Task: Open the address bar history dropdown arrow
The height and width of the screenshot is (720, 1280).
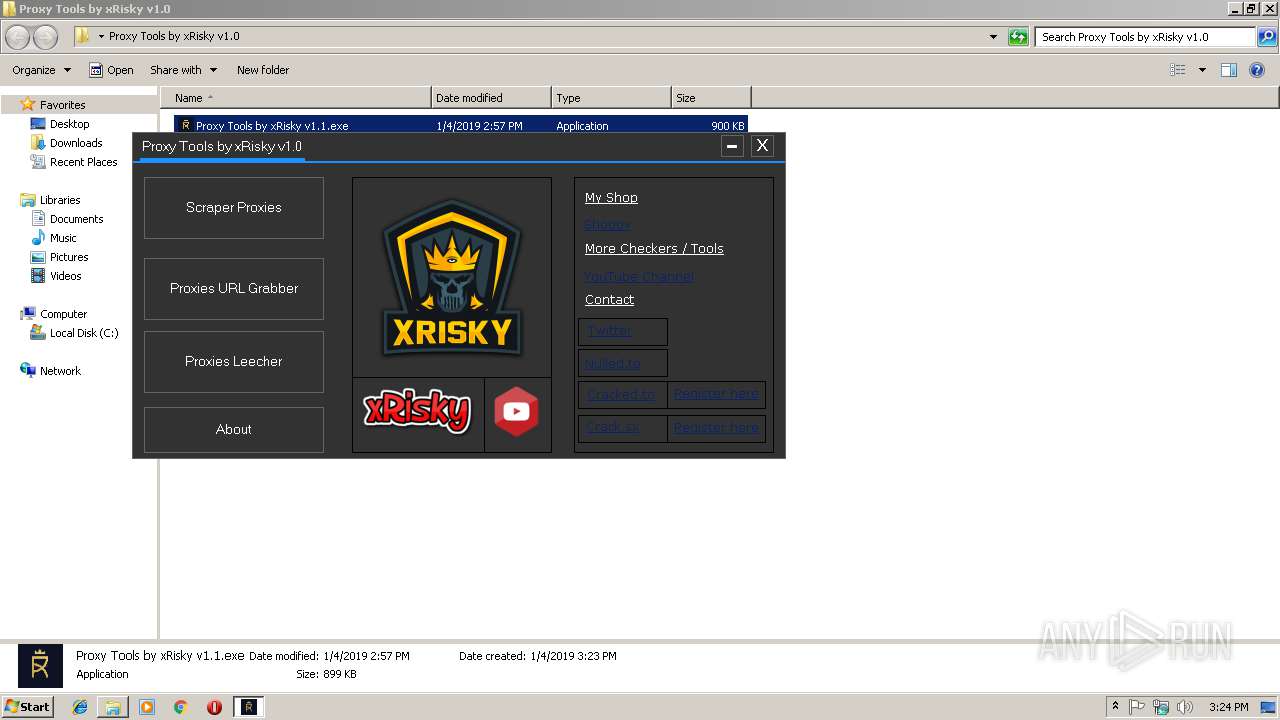Action: 993,37
